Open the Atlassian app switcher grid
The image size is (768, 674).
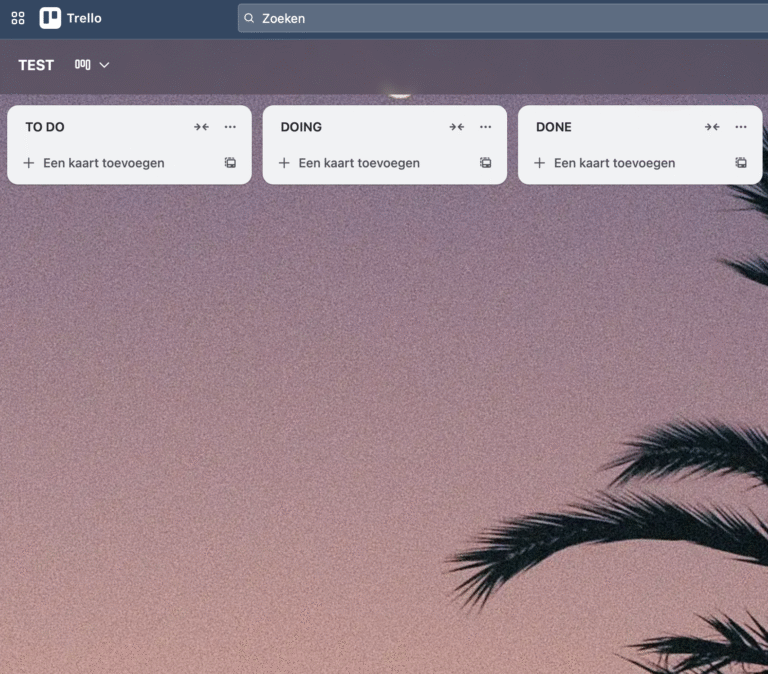pos(18,18)
